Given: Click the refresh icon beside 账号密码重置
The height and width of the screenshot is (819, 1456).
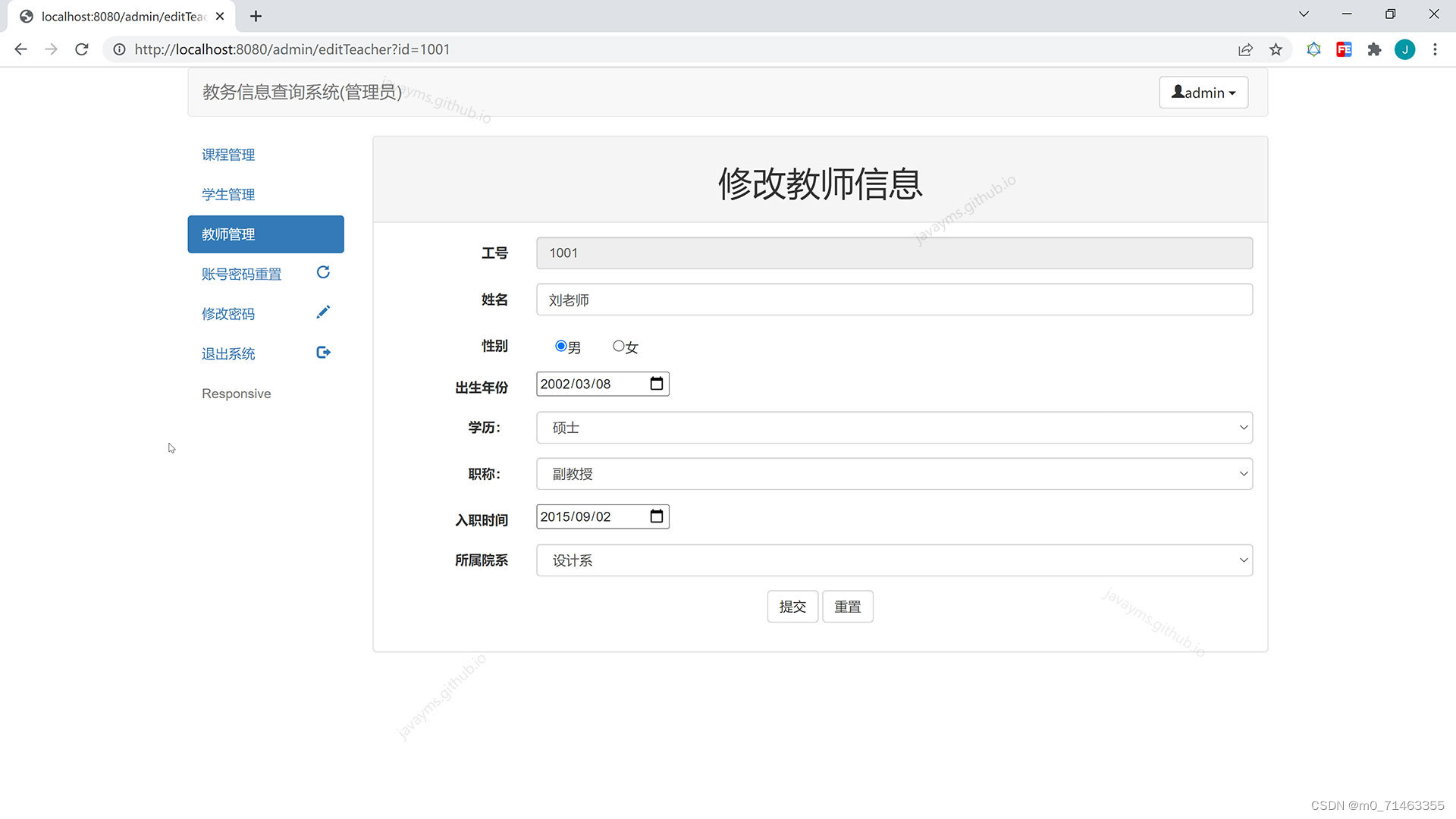Looking at the screenshot, I should point(323,272).
